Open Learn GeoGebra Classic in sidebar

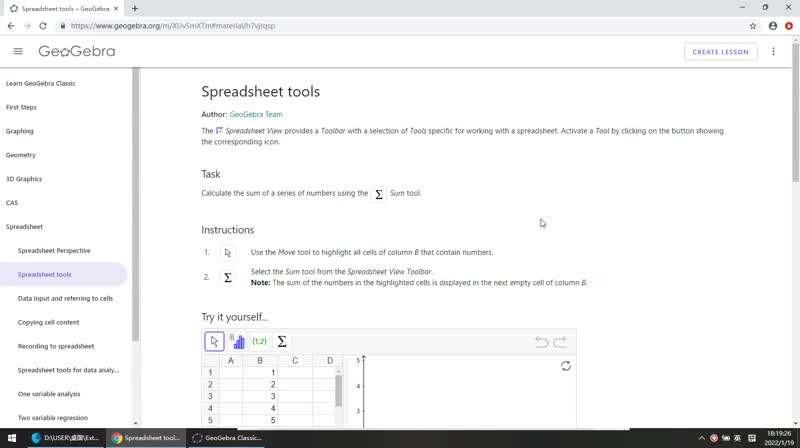click(x=40, y=83)
